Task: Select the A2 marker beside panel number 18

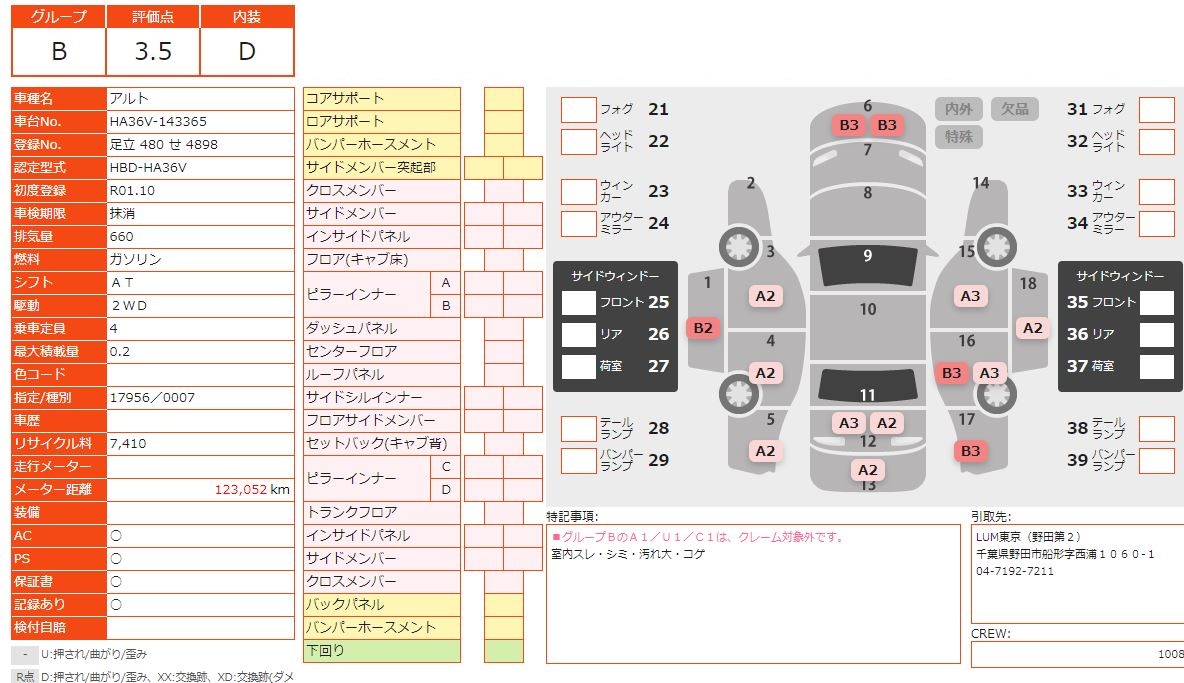Action: coord(1032,327)
